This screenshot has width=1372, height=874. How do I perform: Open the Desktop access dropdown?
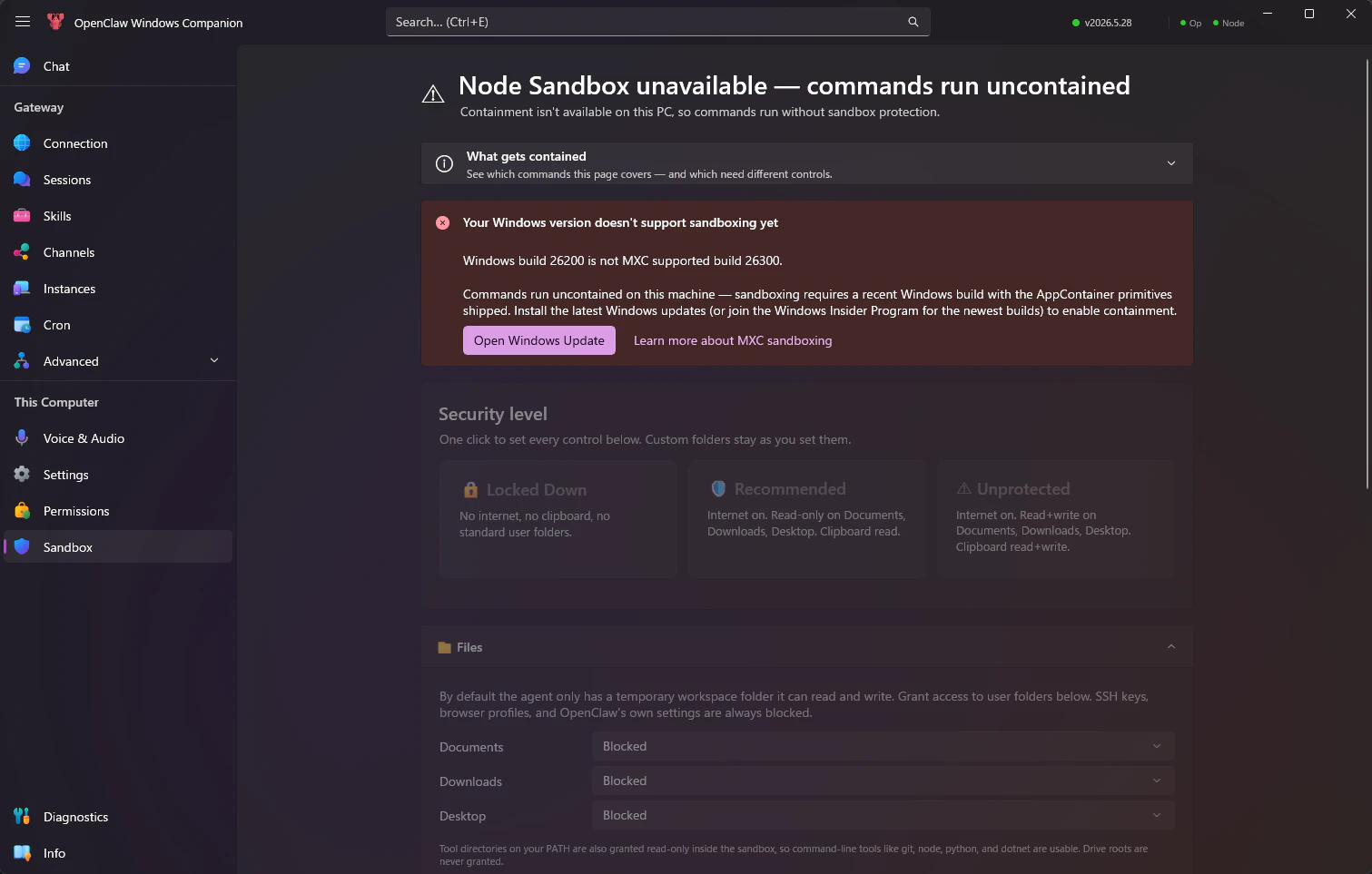tap(883, 815)
